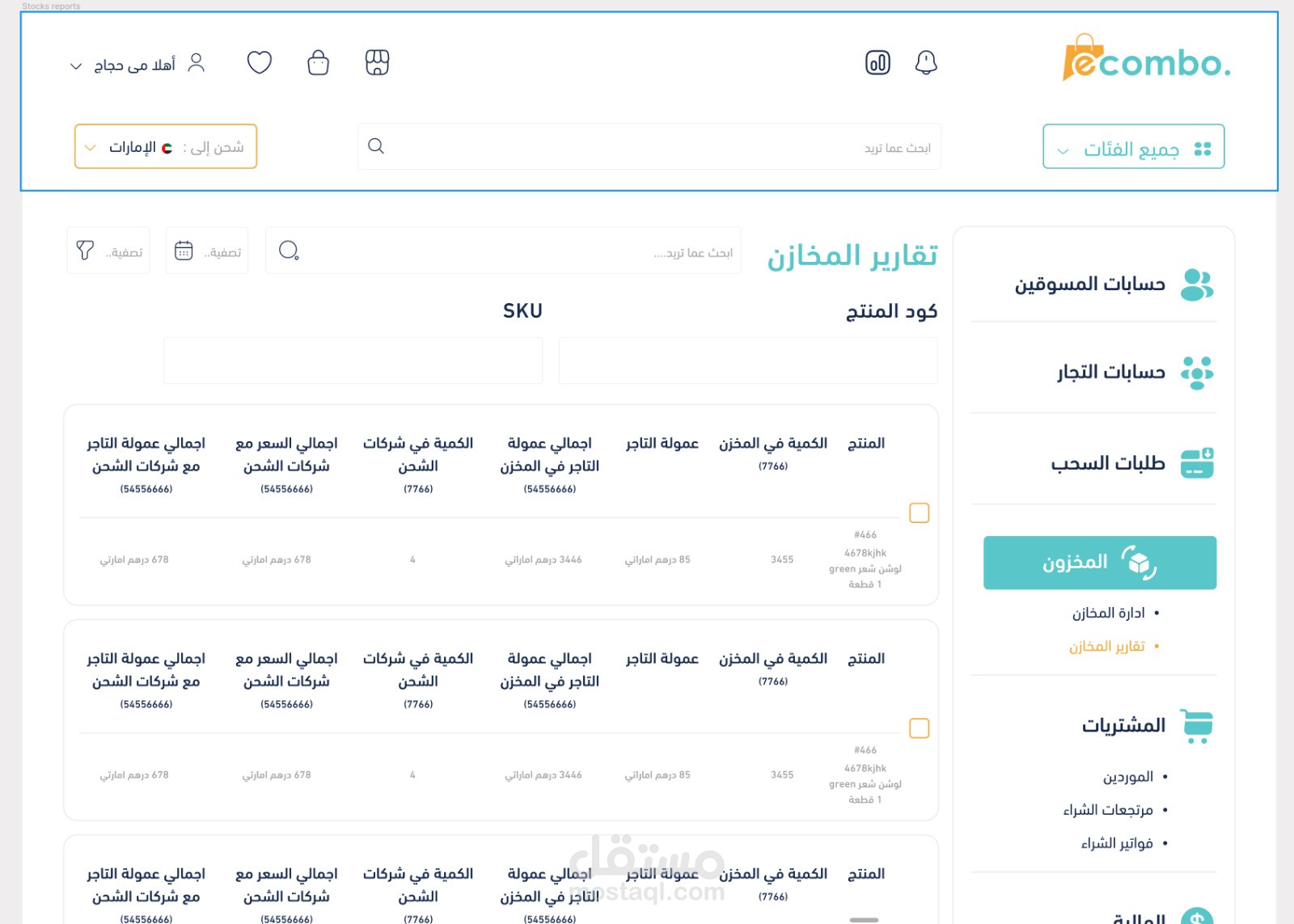Open the calendar date filter تصفية
Screen dimensions: 1294x924
207,251
